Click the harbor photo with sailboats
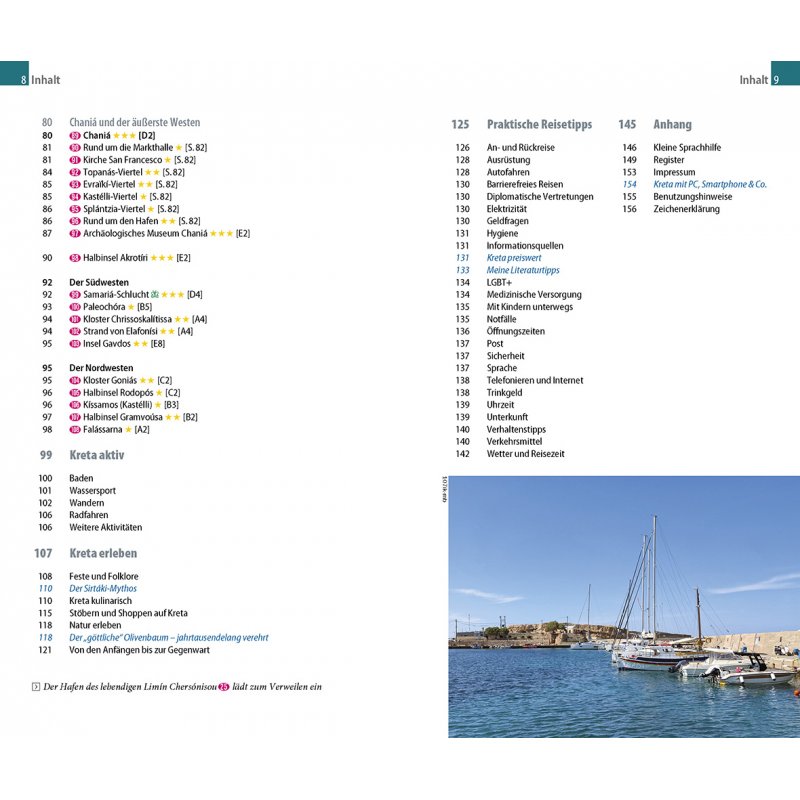 pyautogui.click(x=623, y=606)
